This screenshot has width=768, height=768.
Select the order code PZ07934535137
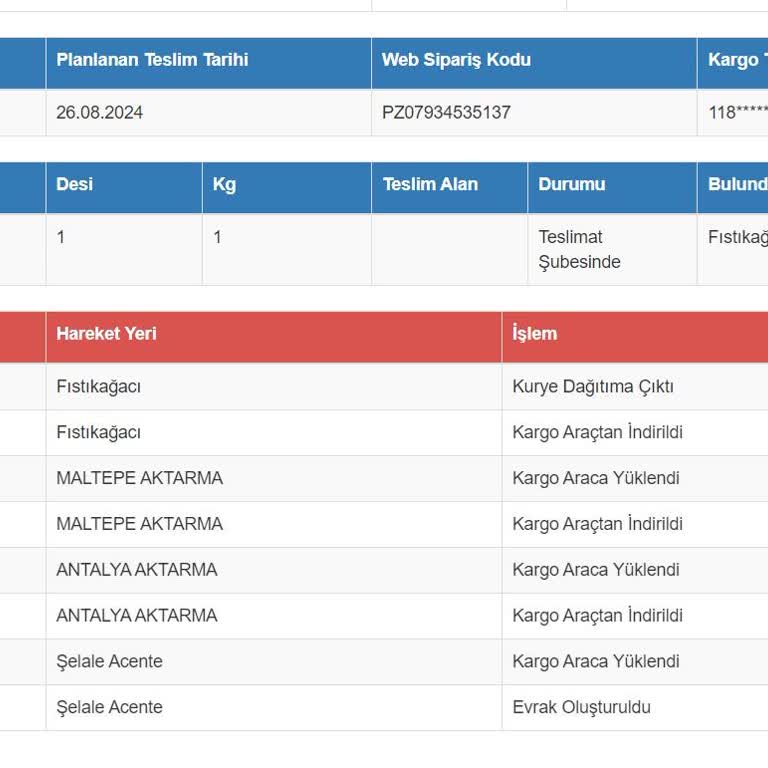[446, 113]
